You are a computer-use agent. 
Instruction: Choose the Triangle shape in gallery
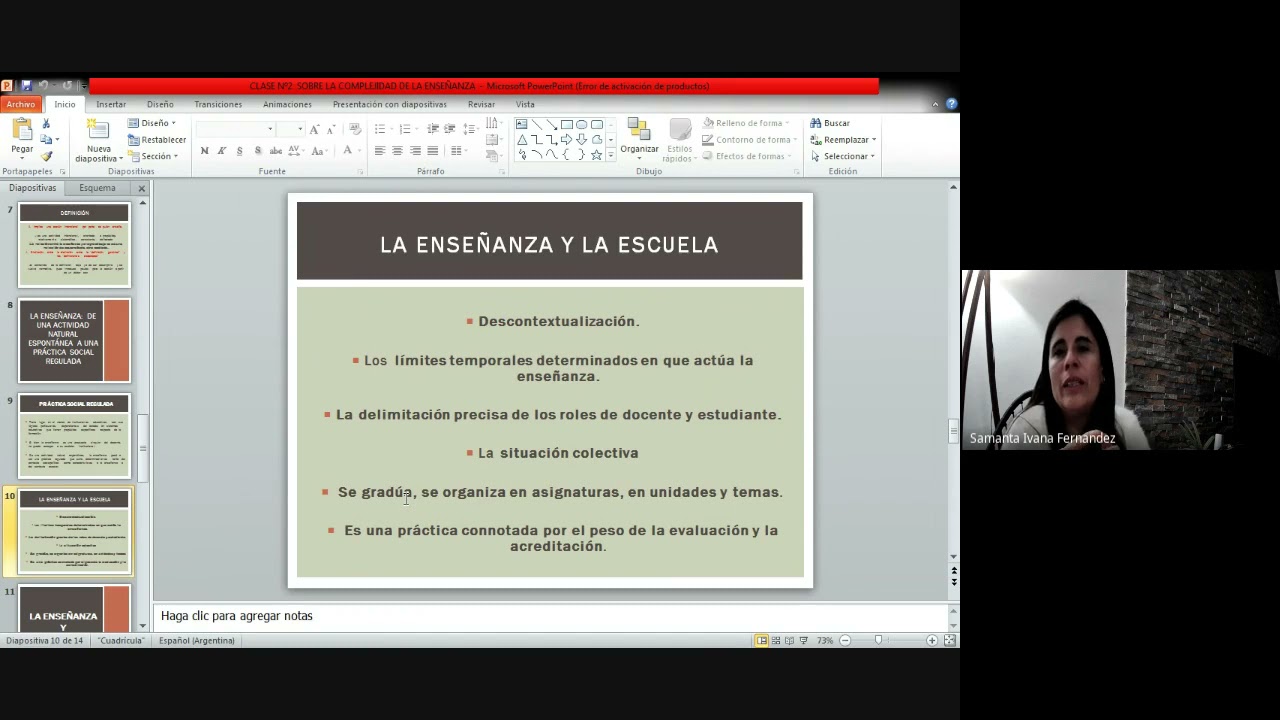click(521, 140)
